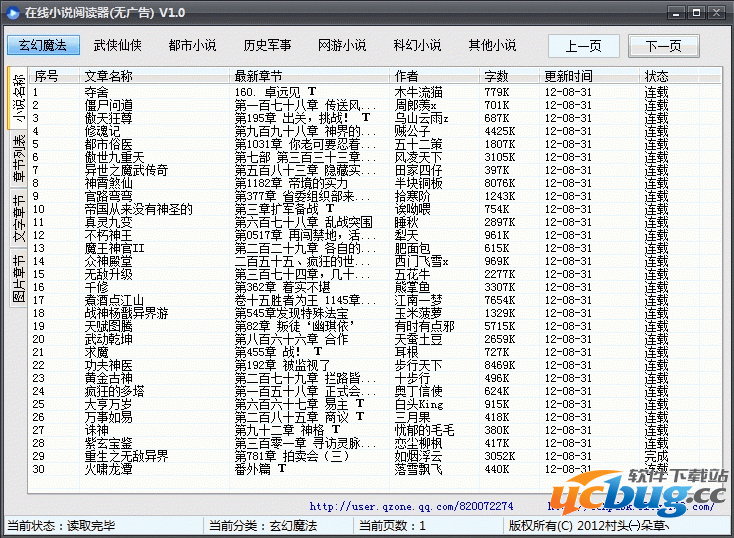Image resolution: width=734 pixels, height=538 pixels.
Task: Open the 其他小说 category
Action: tap(492, 45)
